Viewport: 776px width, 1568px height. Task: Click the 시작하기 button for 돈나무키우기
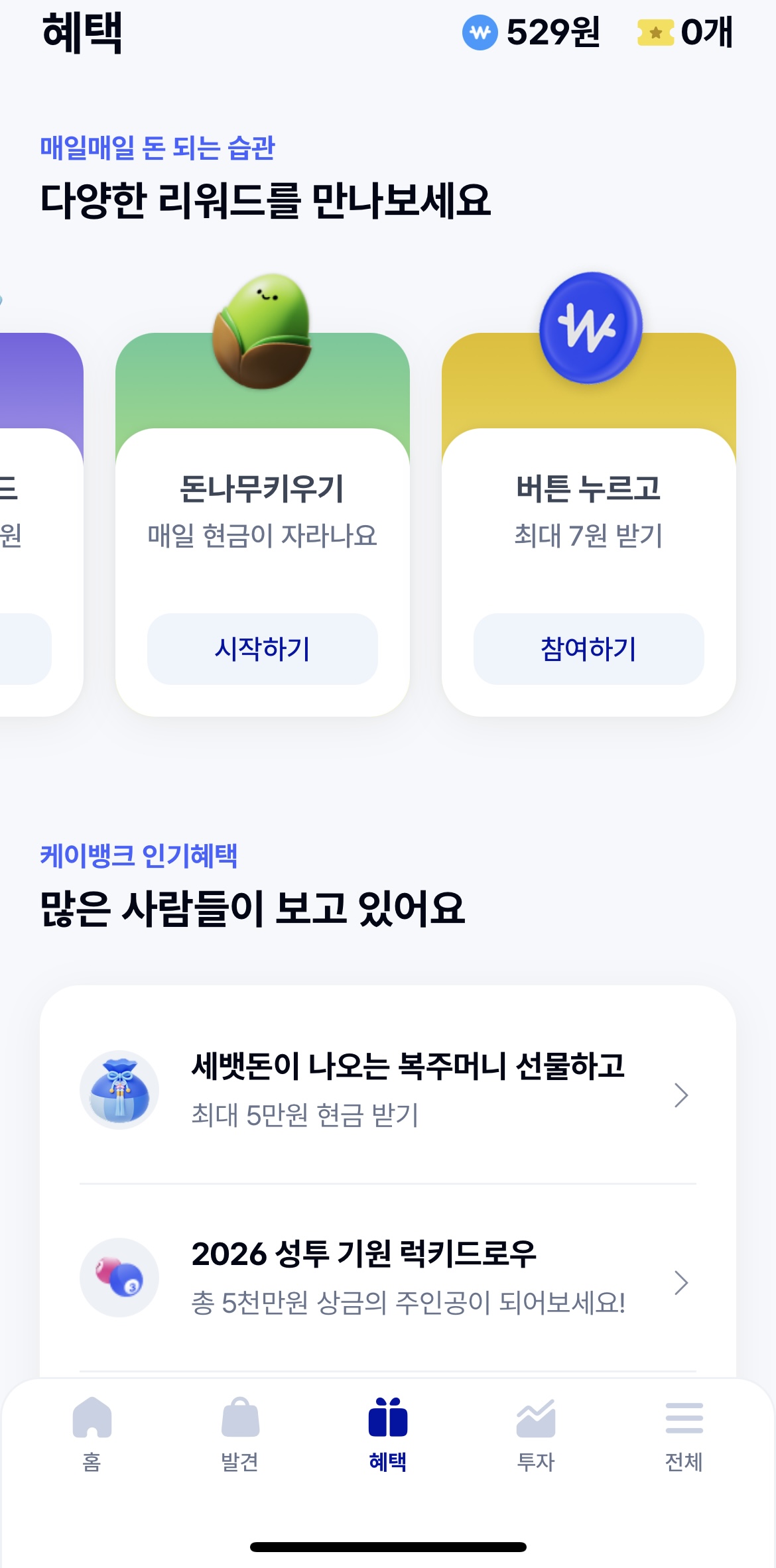click(263, 649)
